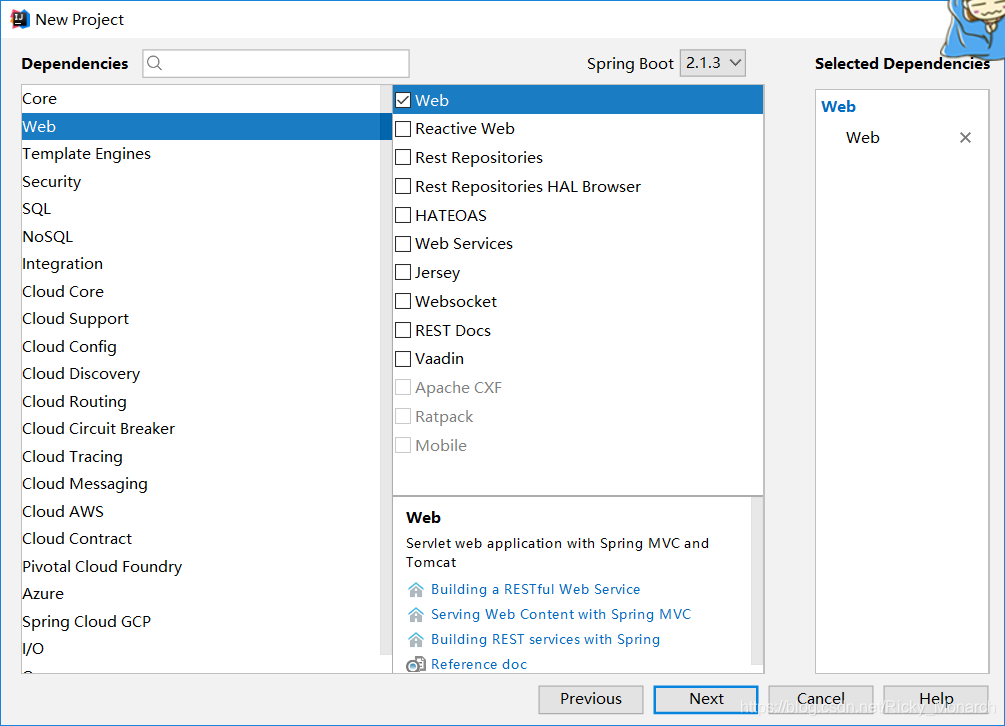Viewport: 1005px width, 726px height.
Task: Open the Security category
Action: (201, 181)
